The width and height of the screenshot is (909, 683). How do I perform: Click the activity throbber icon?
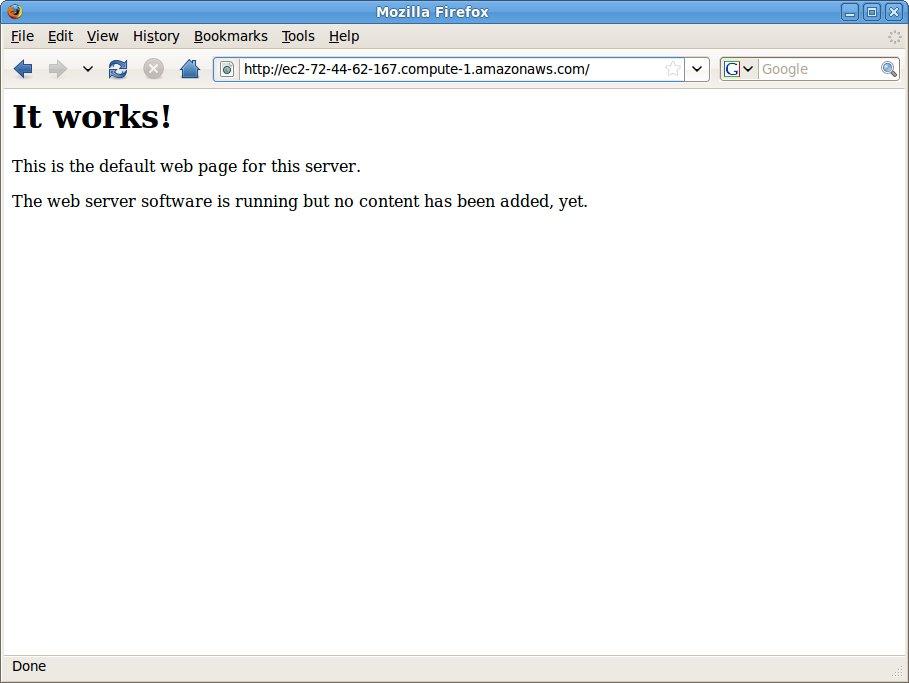[x=895, y=37]
